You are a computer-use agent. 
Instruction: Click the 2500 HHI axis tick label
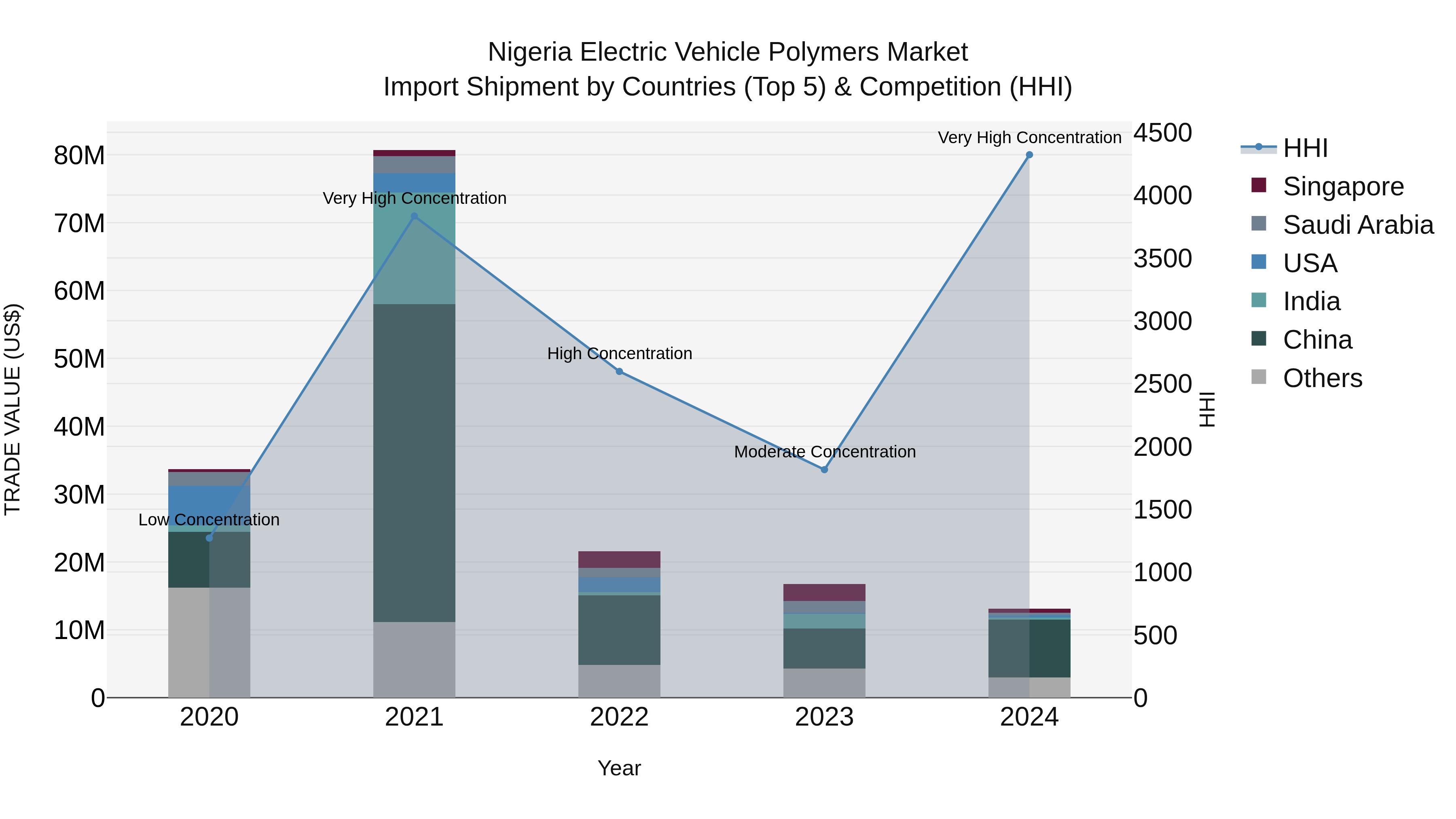1163,384
